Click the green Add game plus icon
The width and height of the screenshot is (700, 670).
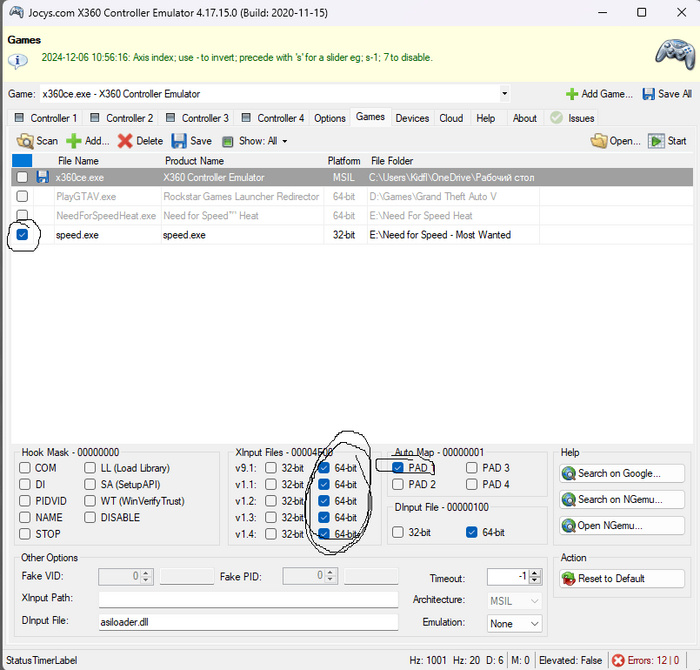[x=73, y=141]
